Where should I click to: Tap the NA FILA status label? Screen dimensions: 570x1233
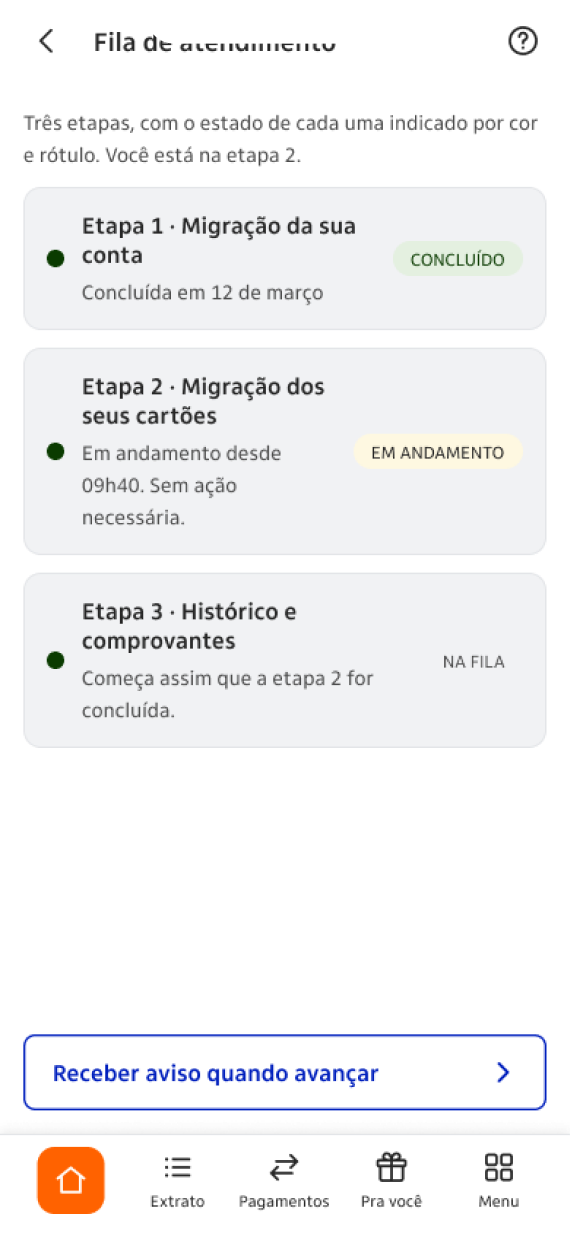[474, 661]
